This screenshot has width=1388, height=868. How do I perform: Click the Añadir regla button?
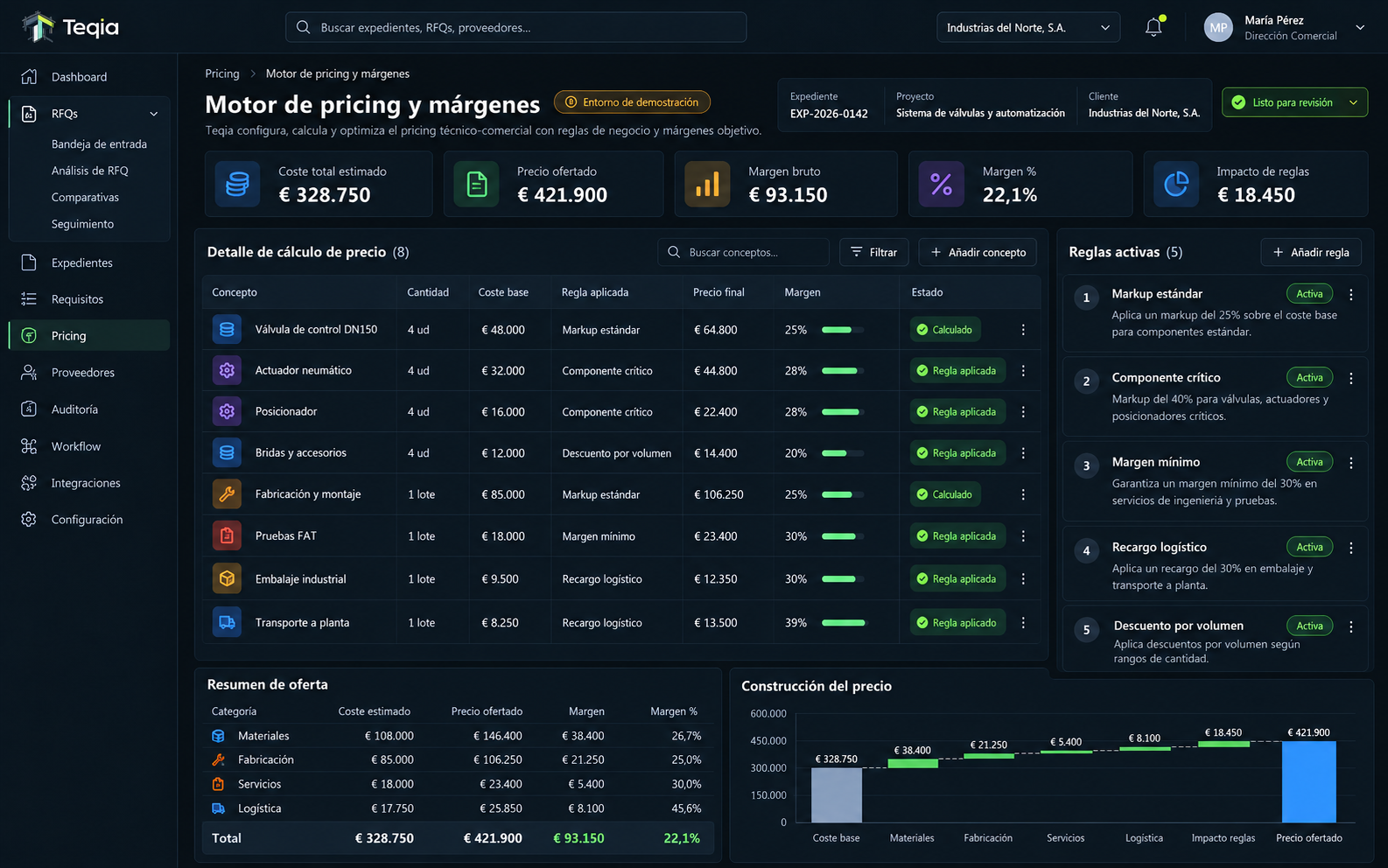click(1311, 252)
